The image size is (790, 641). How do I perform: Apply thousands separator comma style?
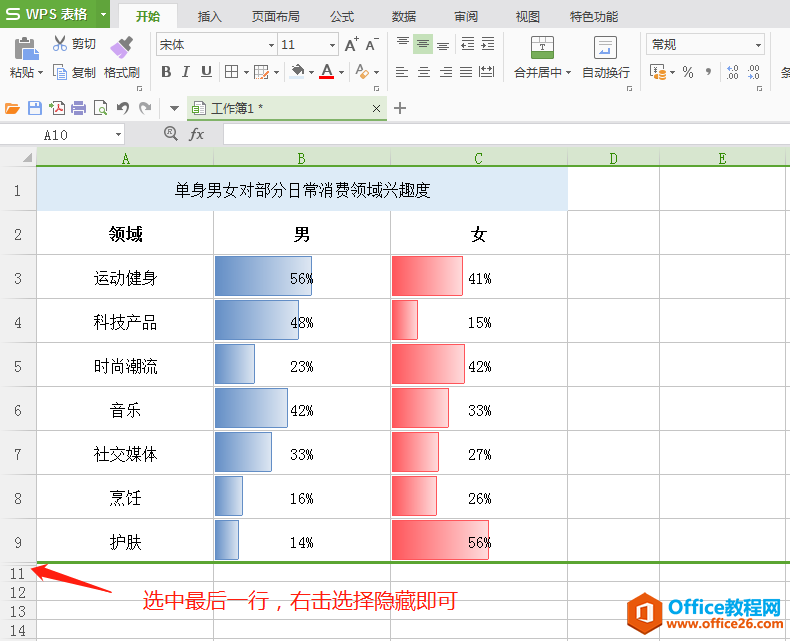click(x=708, y=72)
